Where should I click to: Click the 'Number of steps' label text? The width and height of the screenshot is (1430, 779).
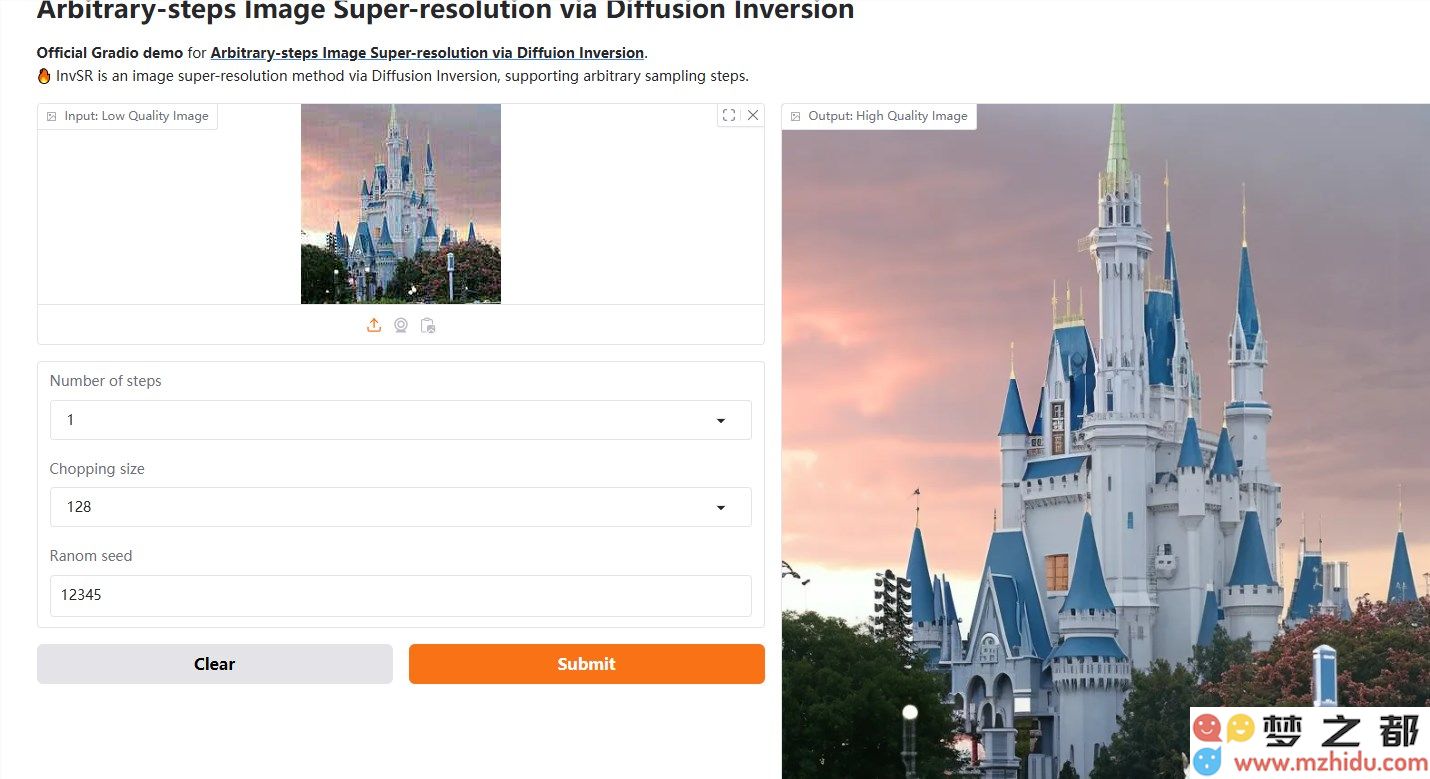(x=105, y=381)
